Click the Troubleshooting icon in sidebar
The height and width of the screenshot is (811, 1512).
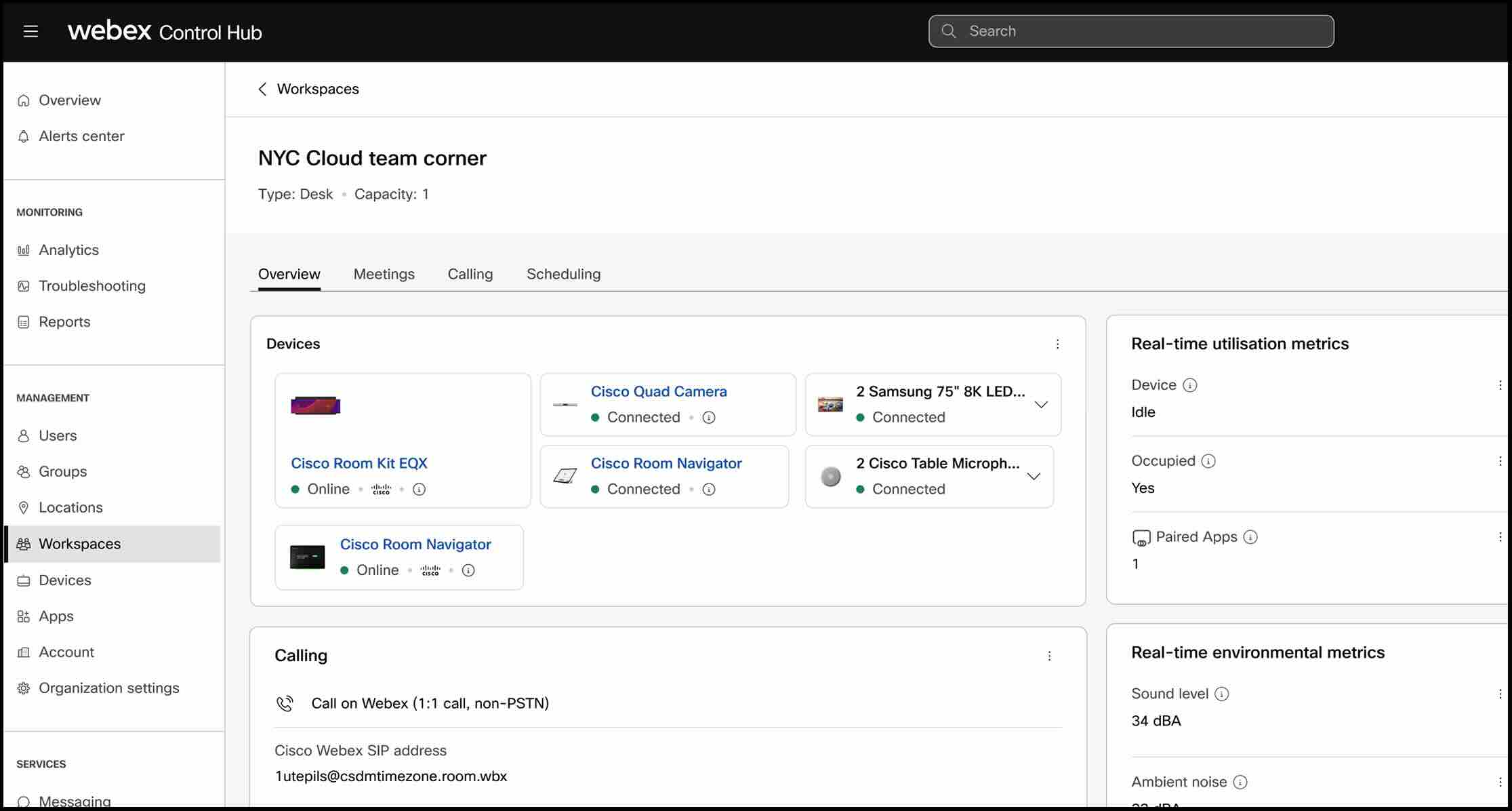(24, 286)
